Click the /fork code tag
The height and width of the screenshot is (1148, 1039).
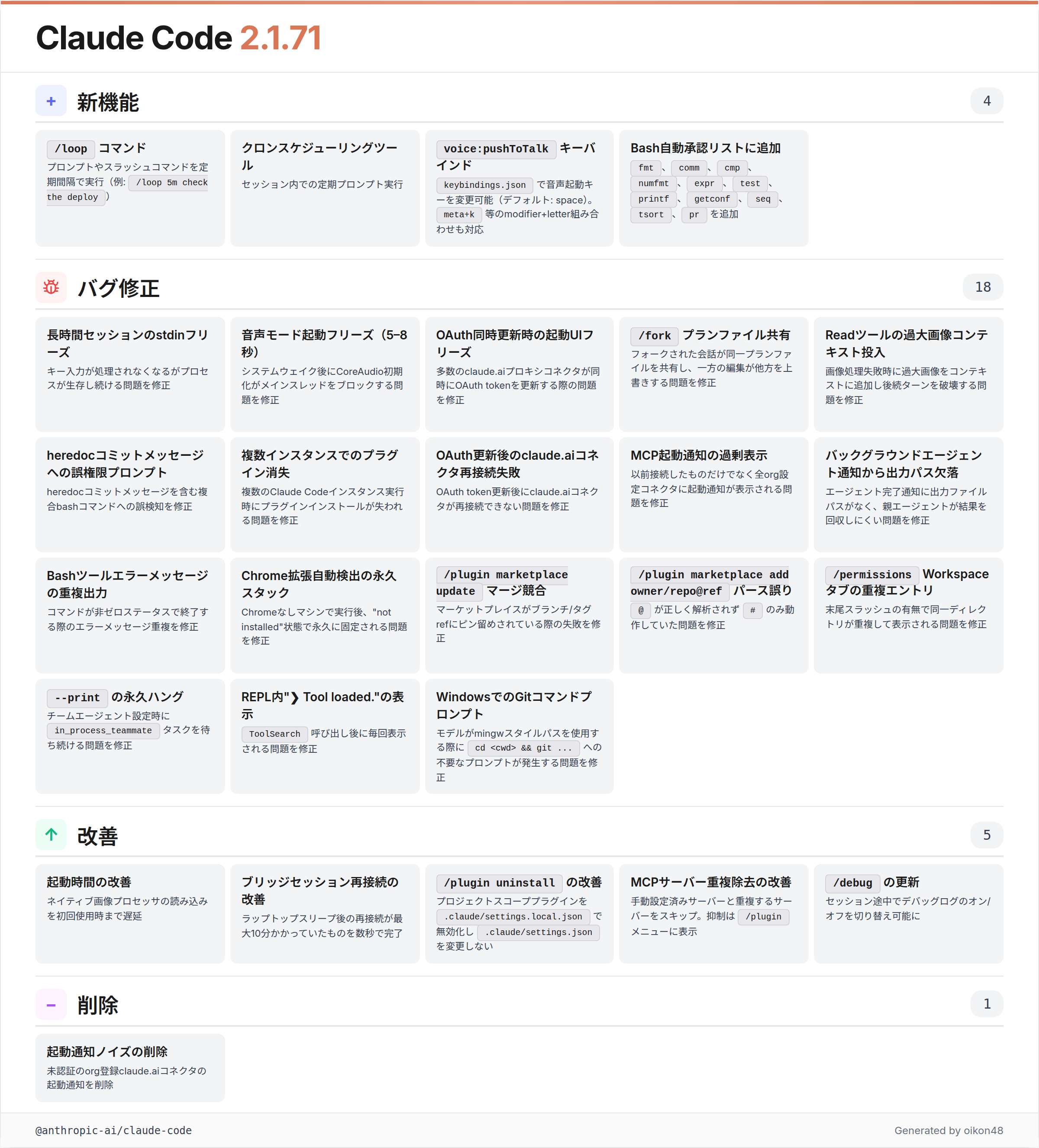(x=655, y=336)
